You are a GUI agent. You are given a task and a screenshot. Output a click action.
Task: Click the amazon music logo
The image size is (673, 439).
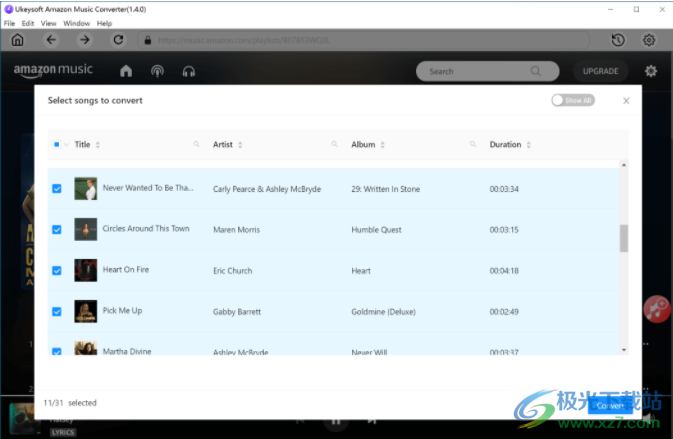coord(53,70)
